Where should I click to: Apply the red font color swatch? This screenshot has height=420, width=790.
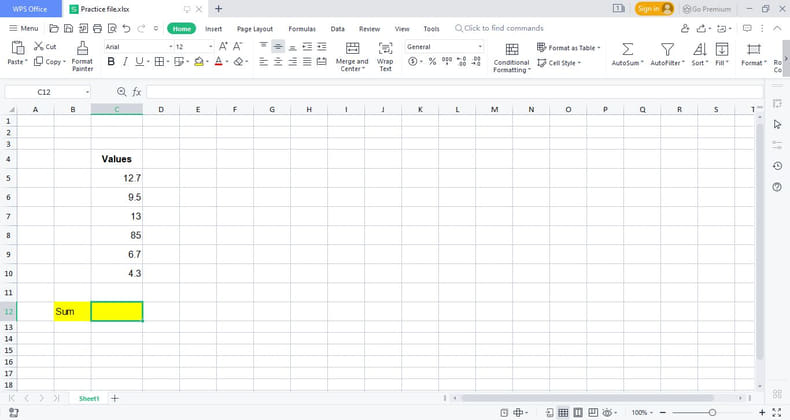[x=218, y=61]
